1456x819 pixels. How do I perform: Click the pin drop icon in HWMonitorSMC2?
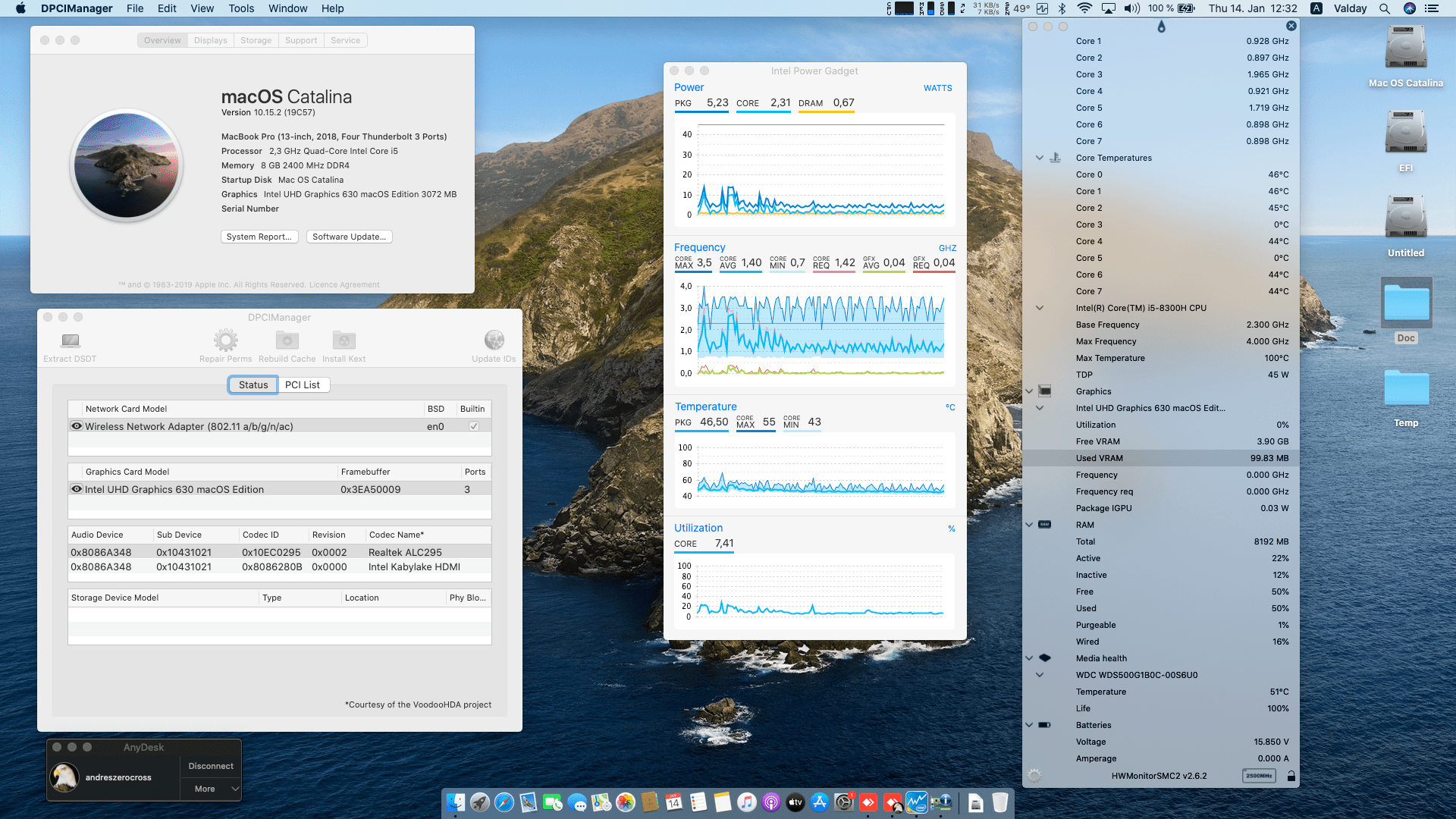1161,27
